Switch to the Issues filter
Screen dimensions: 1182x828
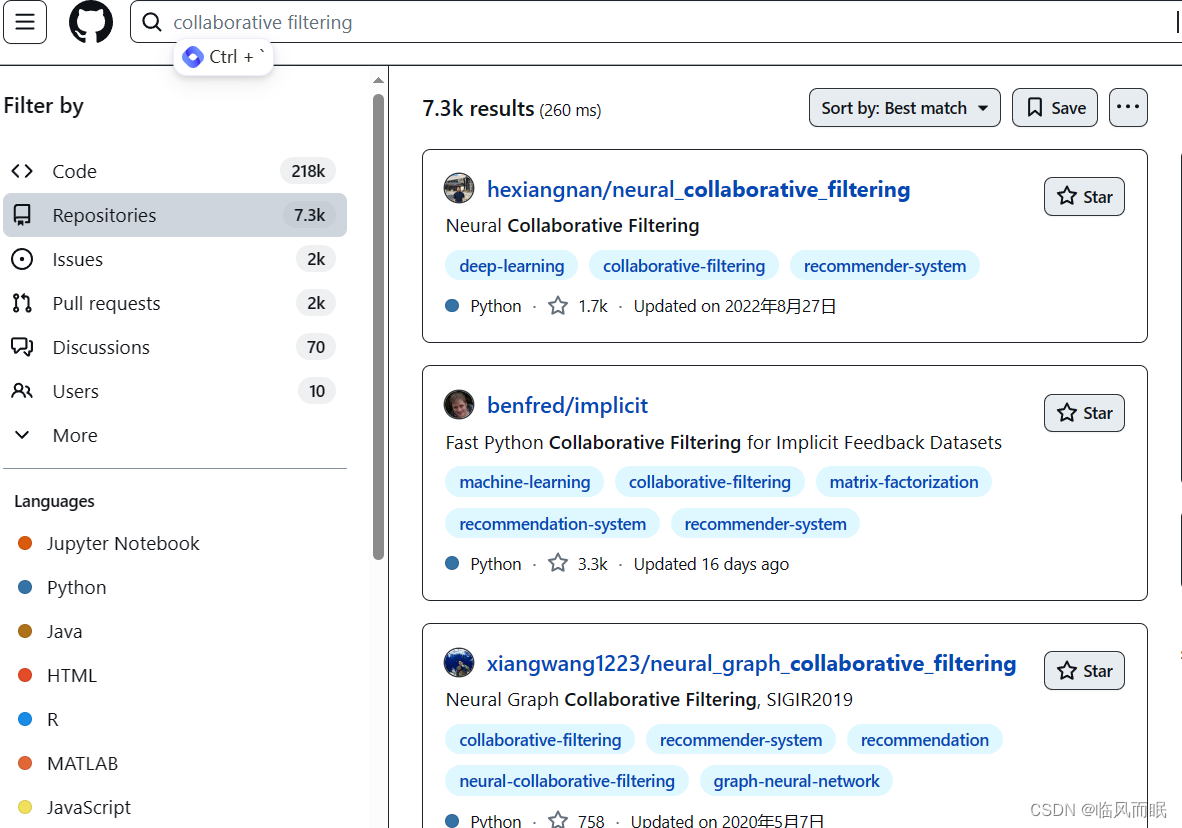tap(77, 259)
